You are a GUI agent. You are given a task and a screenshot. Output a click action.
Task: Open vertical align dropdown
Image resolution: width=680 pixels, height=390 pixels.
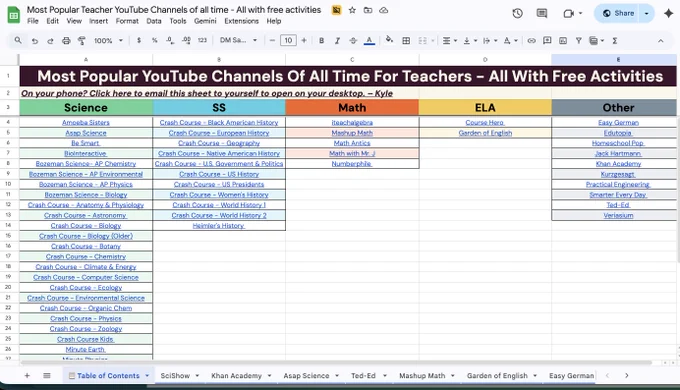(470, 40)
